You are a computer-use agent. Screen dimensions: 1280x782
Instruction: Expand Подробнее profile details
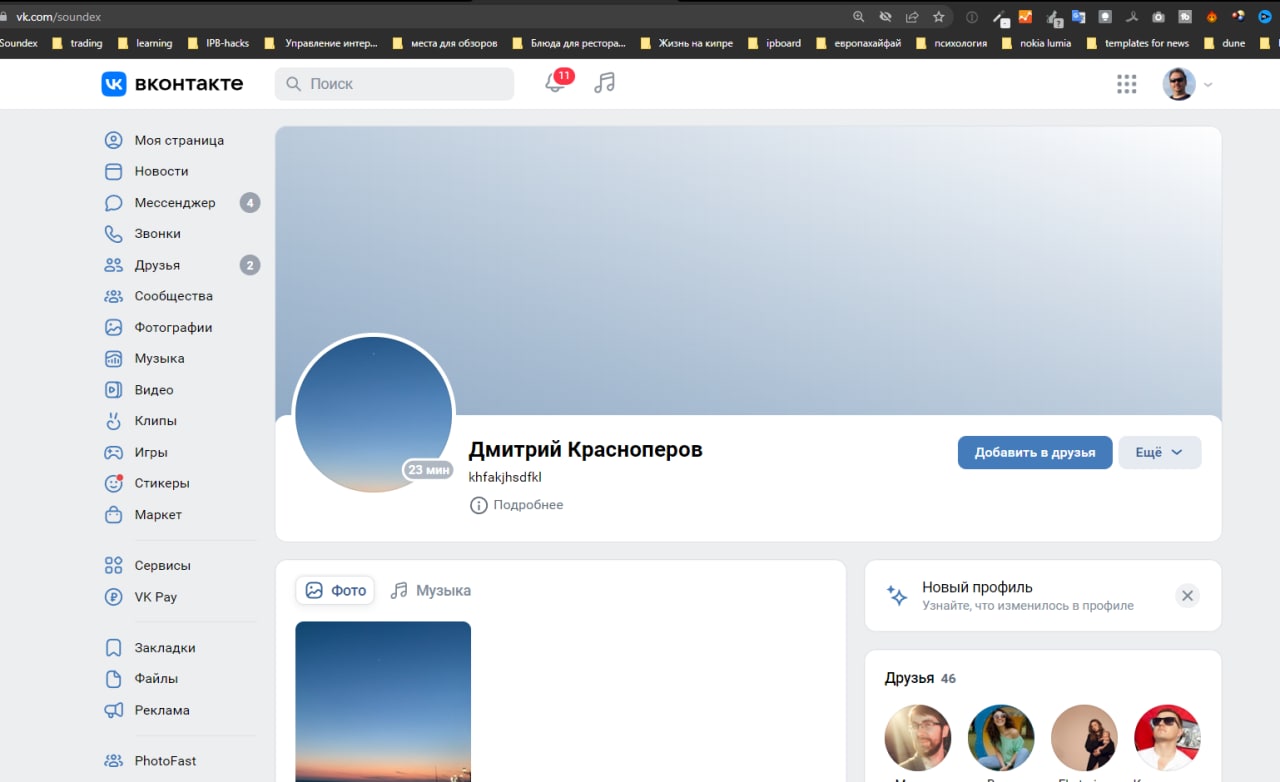tap(517, 505)
